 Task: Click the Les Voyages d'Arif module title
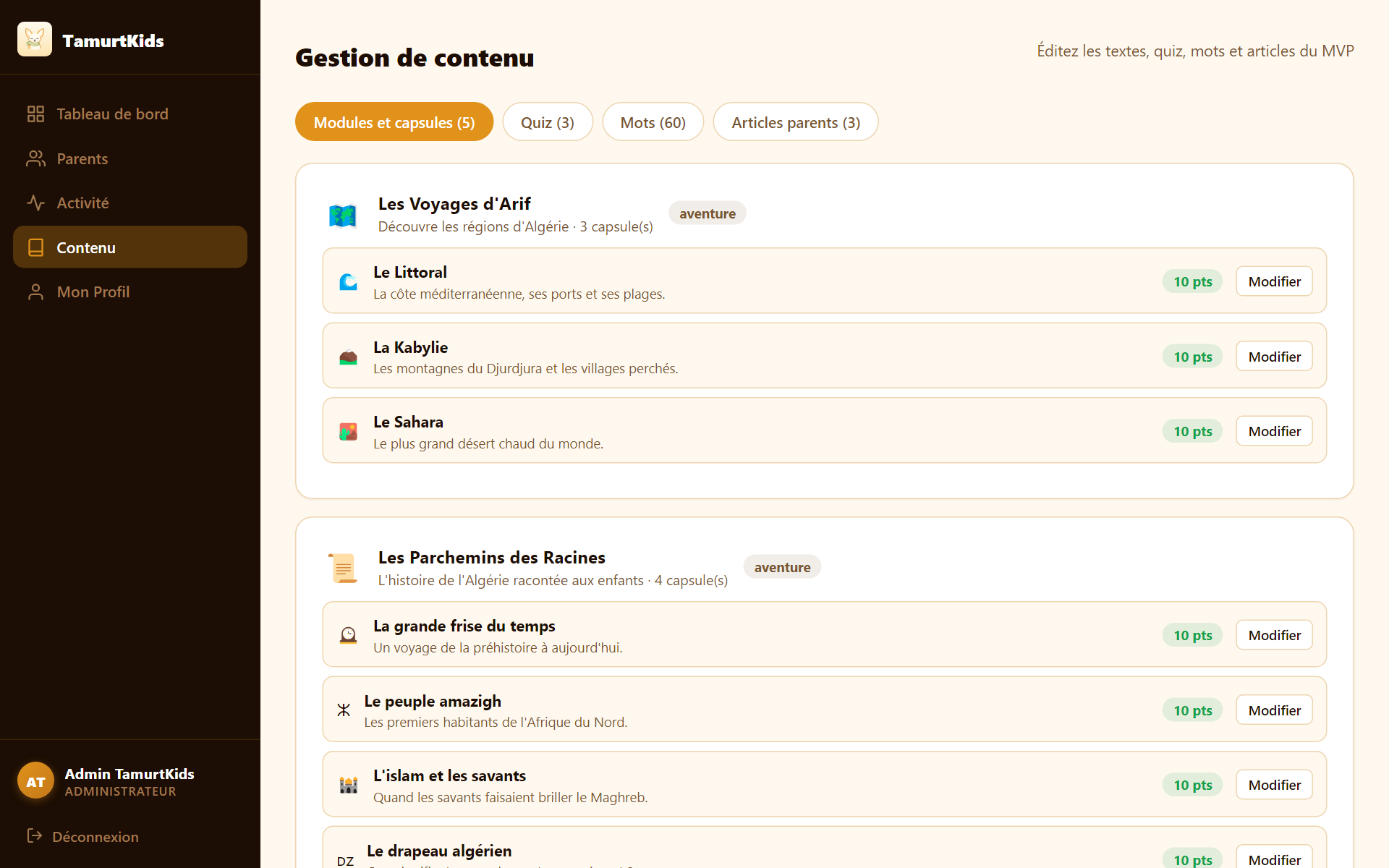click(x=454, y=204)
